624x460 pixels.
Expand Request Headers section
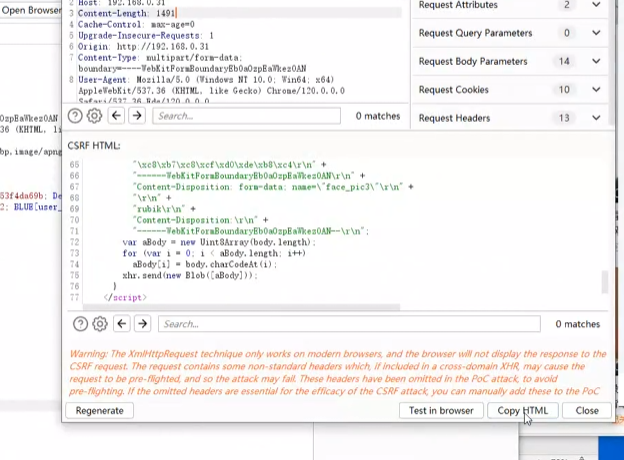(x=596, y=118)
